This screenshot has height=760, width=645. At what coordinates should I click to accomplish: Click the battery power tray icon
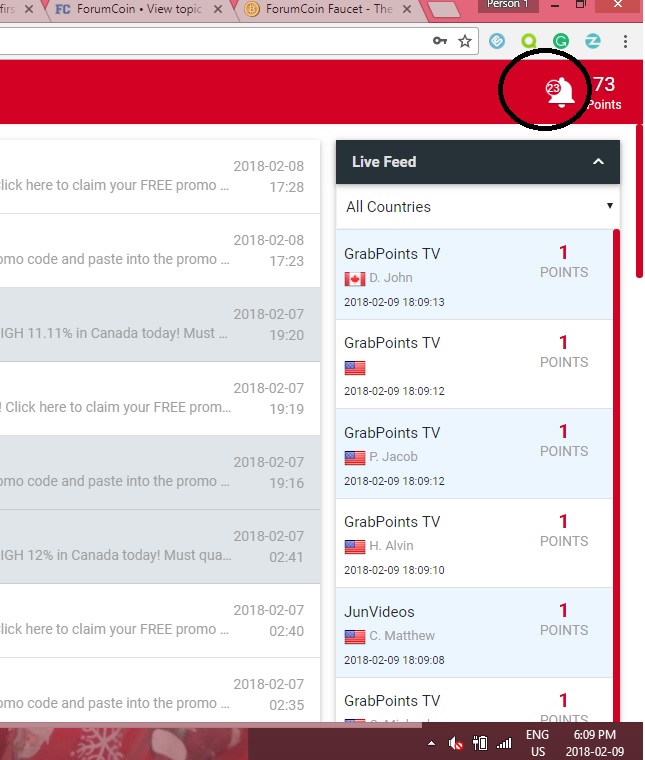tap(480, 743)
